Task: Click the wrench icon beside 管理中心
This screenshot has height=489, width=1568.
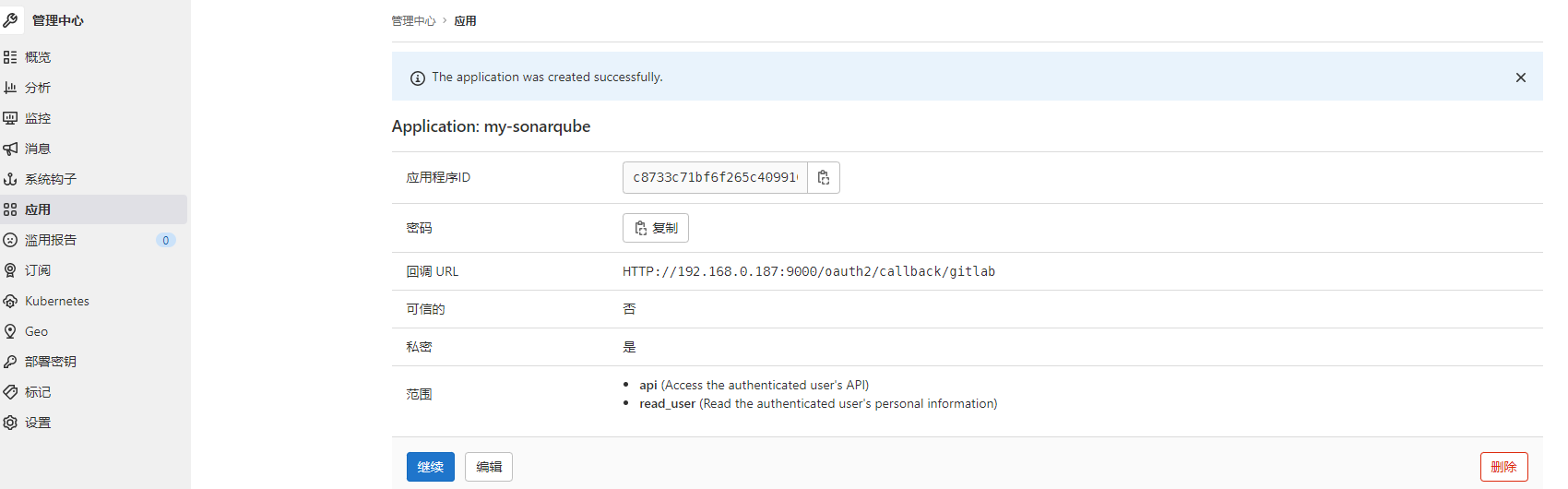Action: tap(11, 19)
